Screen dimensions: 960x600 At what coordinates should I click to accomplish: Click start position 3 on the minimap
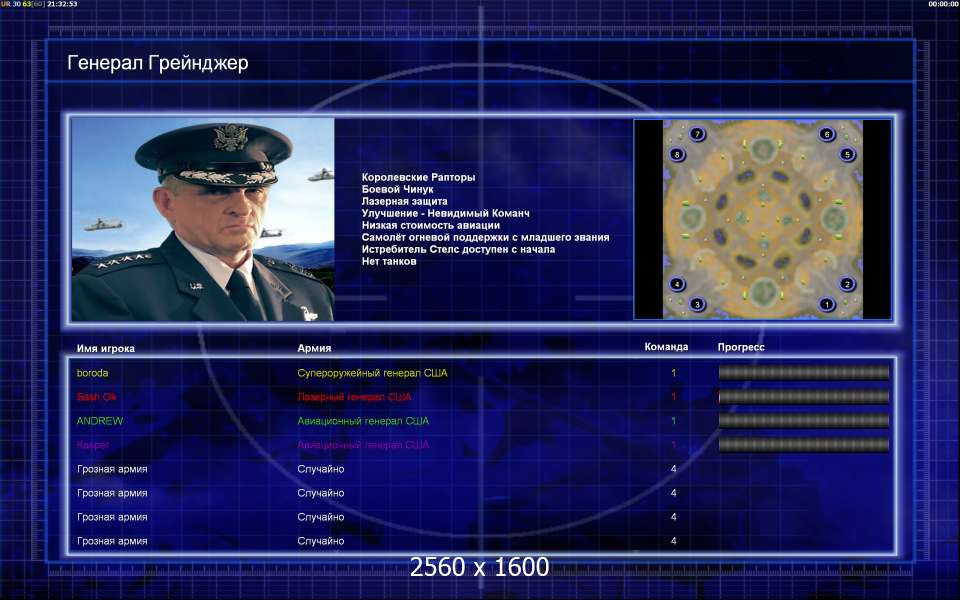697,304
